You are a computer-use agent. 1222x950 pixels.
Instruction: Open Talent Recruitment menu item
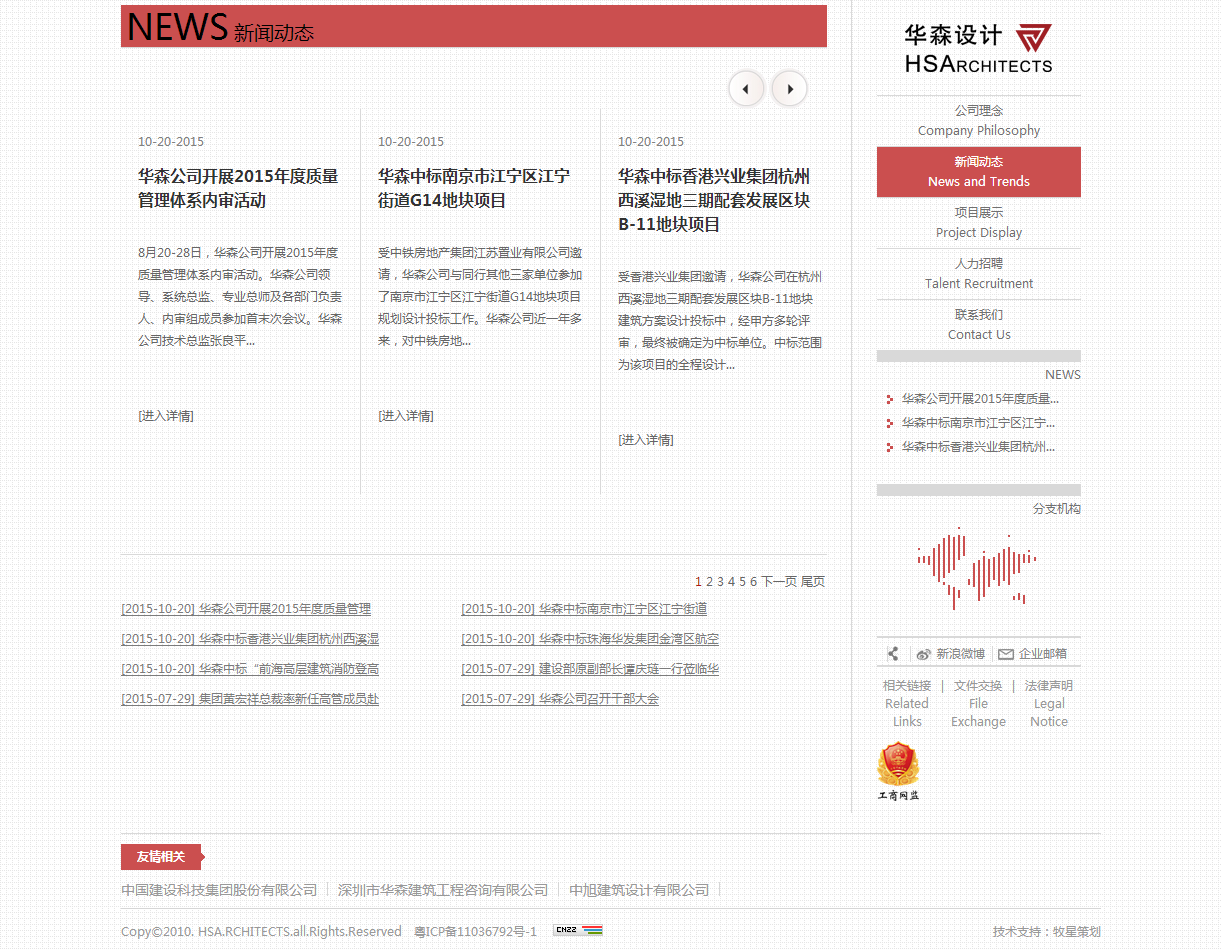979,274
